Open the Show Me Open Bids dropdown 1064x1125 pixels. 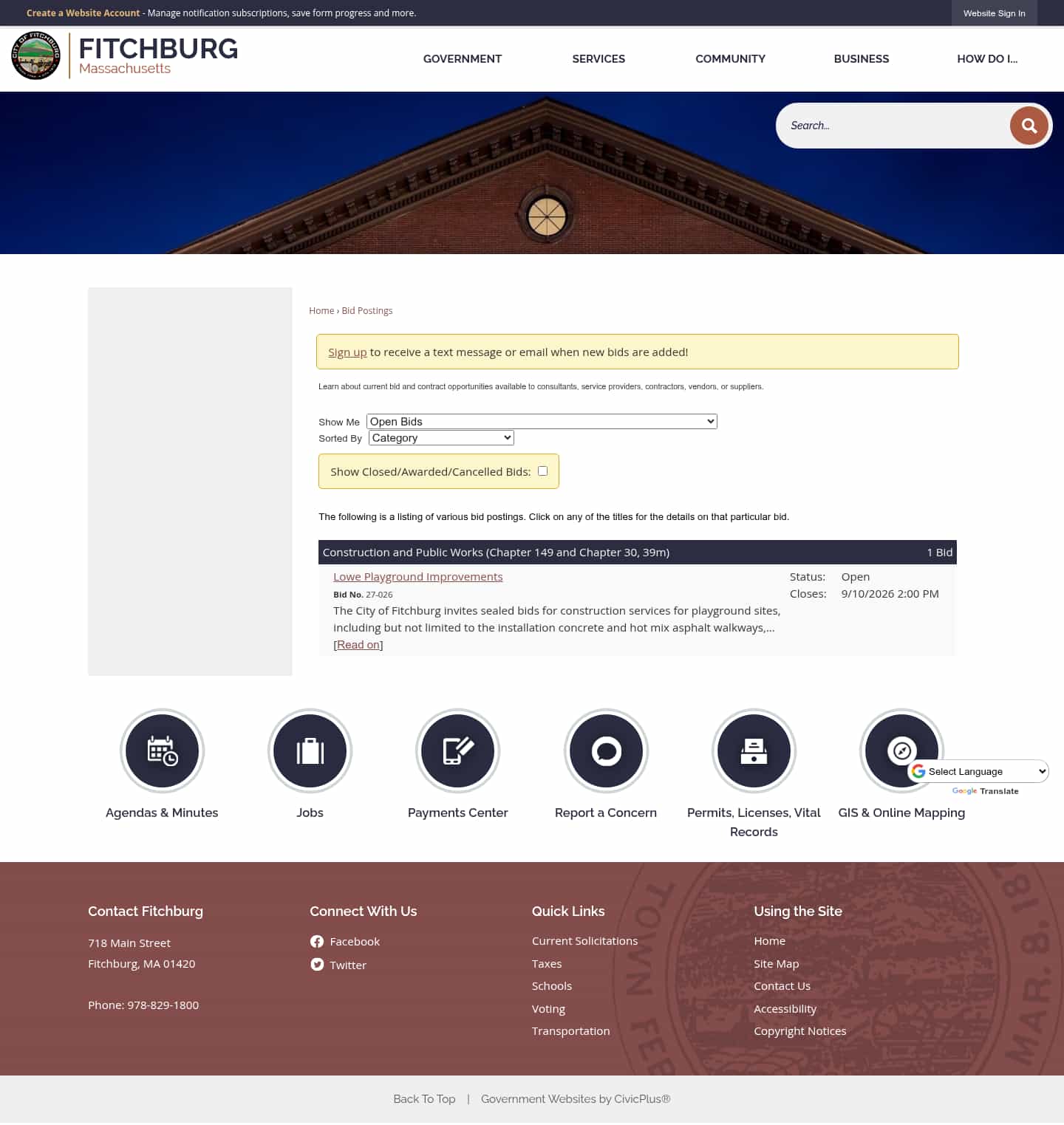(x=542, y=422)
